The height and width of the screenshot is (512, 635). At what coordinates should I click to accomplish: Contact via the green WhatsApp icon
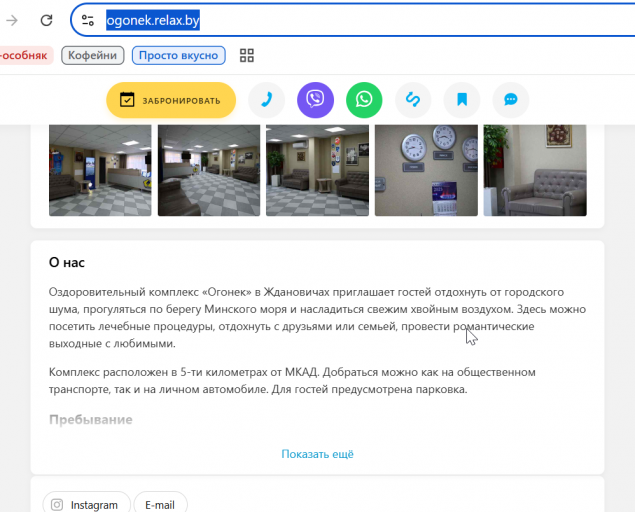click(364, 100)
